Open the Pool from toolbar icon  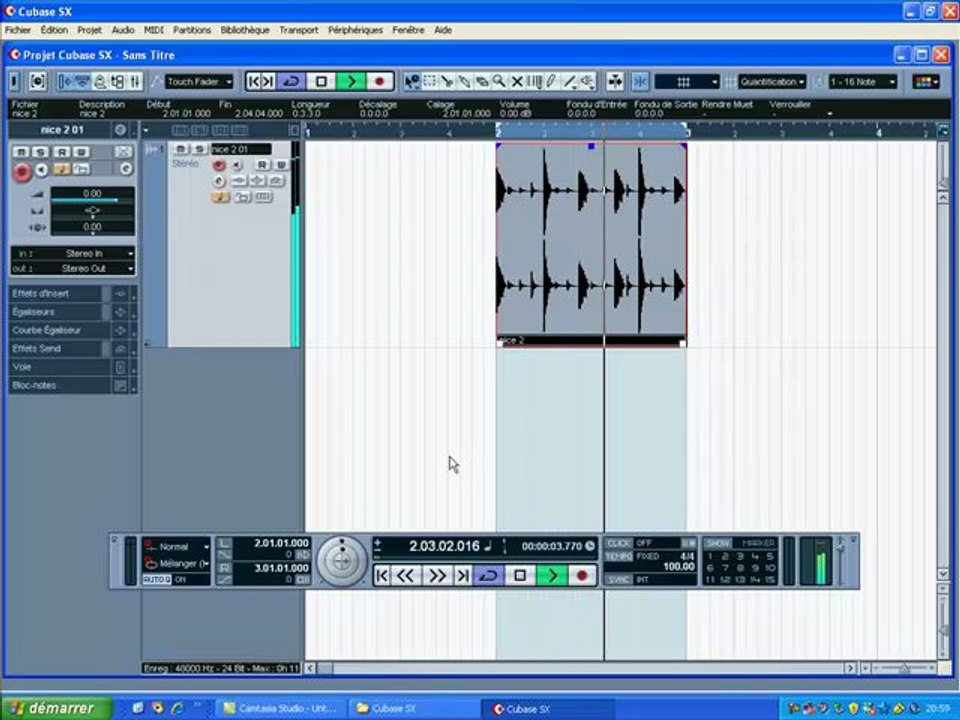(x=118, y=81)
